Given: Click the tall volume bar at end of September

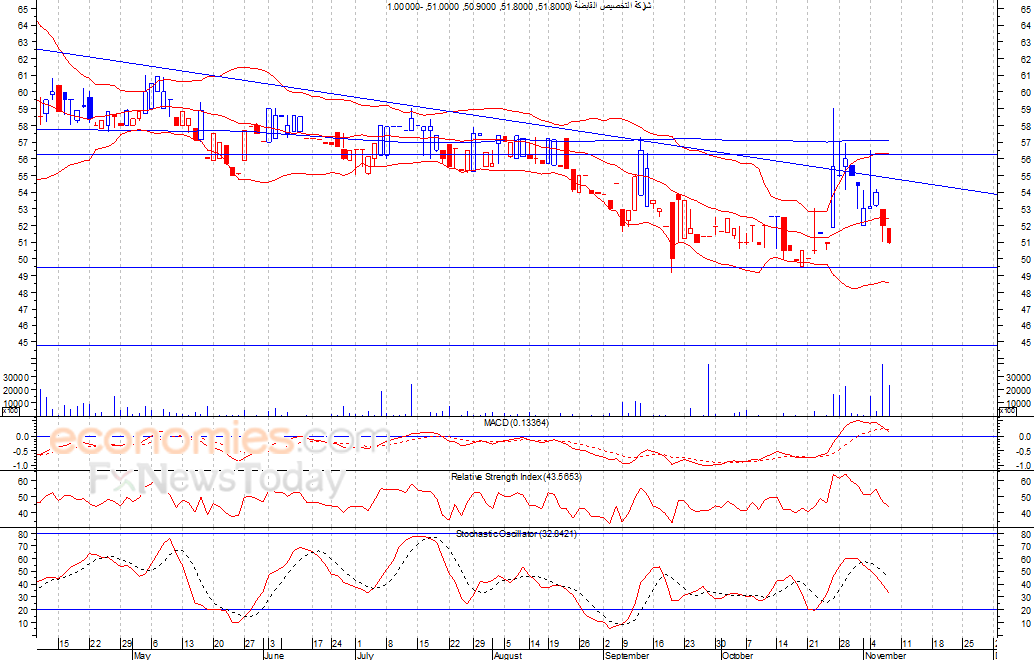Looking at the screenshot, I should point(708,390).
